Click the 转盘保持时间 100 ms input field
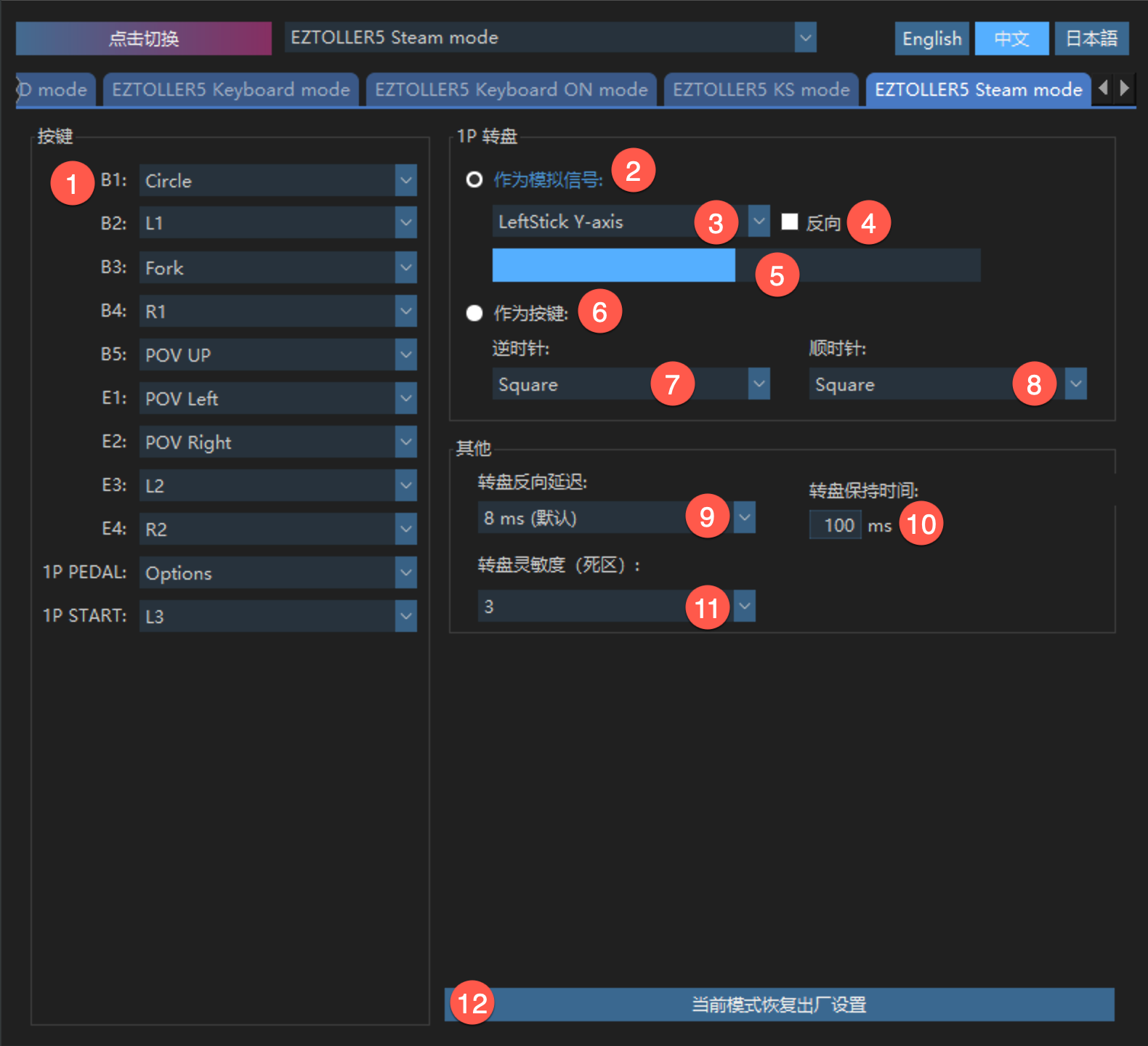 (x=836, y=524)
